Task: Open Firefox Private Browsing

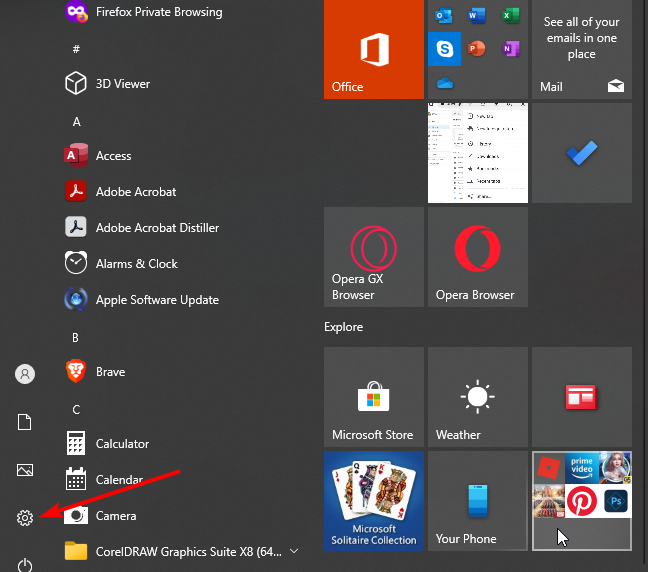Action: [158, 13]
